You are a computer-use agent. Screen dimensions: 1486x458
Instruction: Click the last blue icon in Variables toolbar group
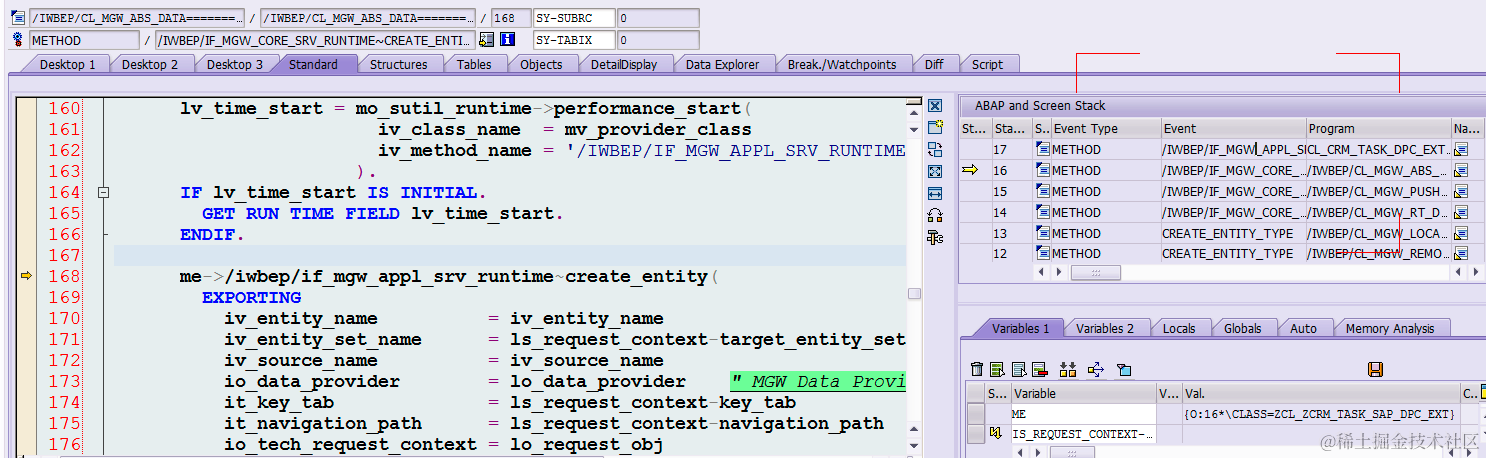click(x=1124, y=370)
